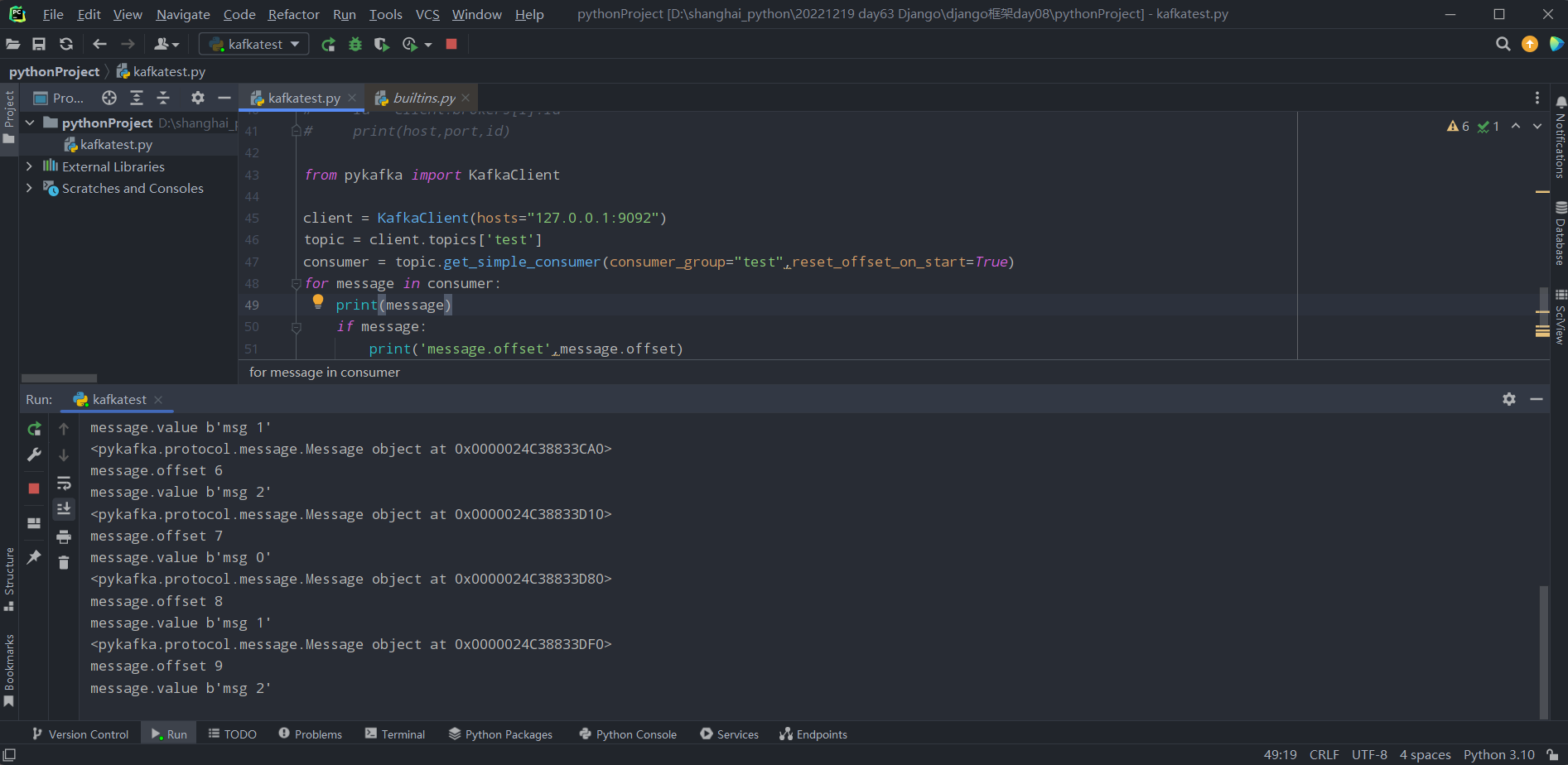The height and width of the screenshot is (765, 1568).
Task: Open the profiler dropdown arrow
Action: (428, 45)
